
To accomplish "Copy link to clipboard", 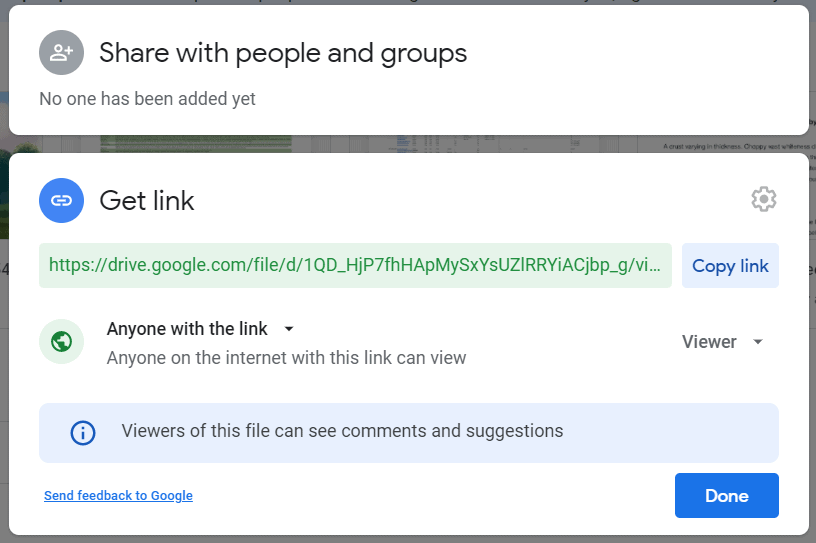I will click(730, 266).
